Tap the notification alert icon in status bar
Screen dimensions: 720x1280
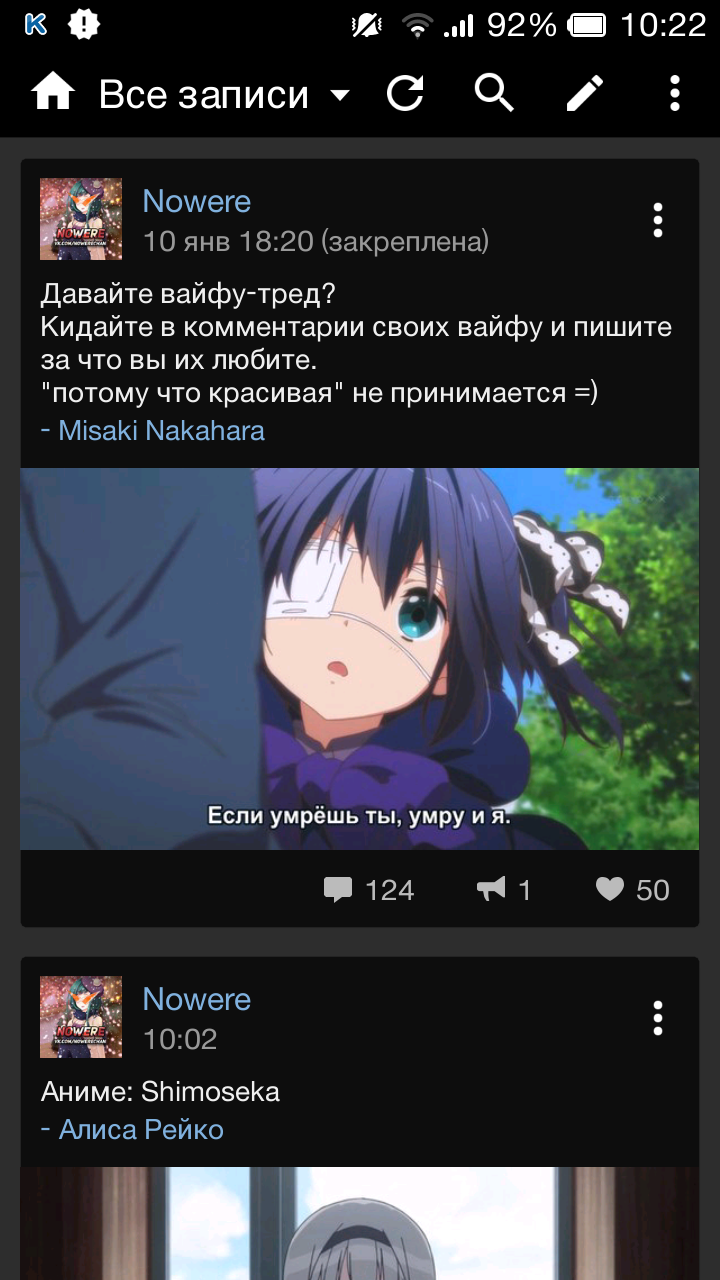click(84, 24)
